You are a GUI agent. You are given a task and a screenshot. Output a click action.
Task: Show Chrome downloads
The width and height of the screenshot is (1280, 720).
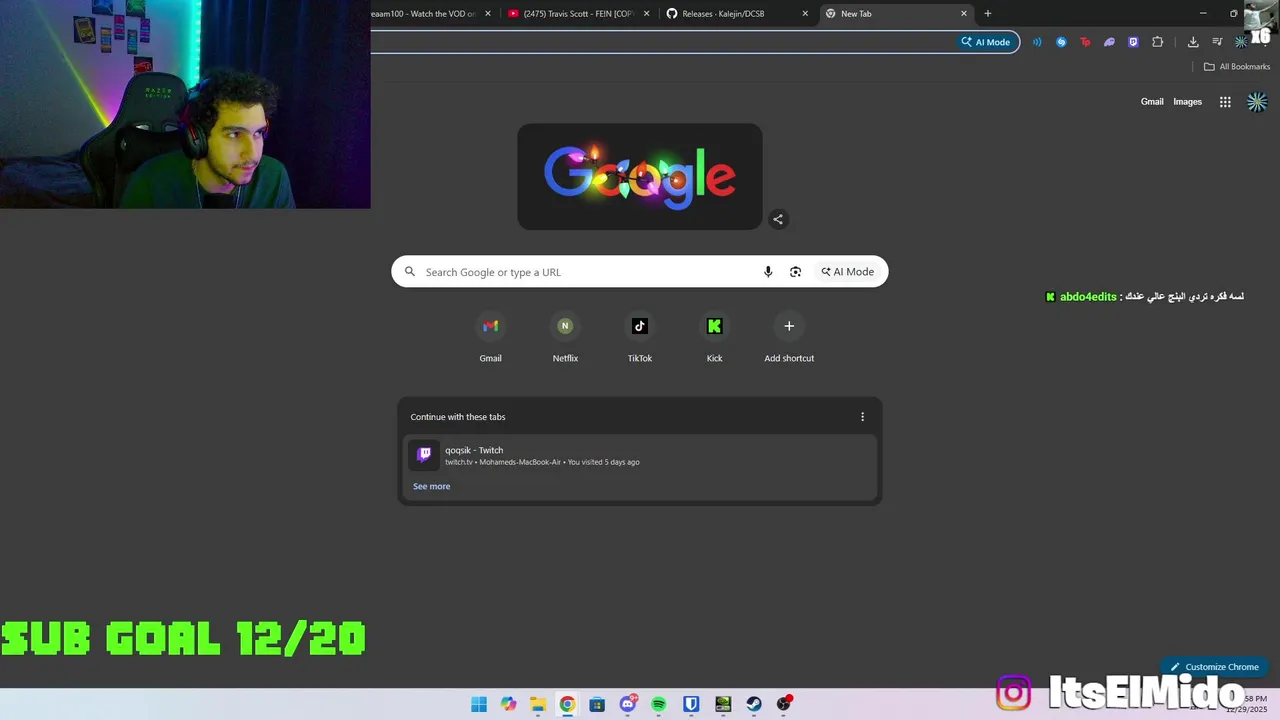(1193, 42)
